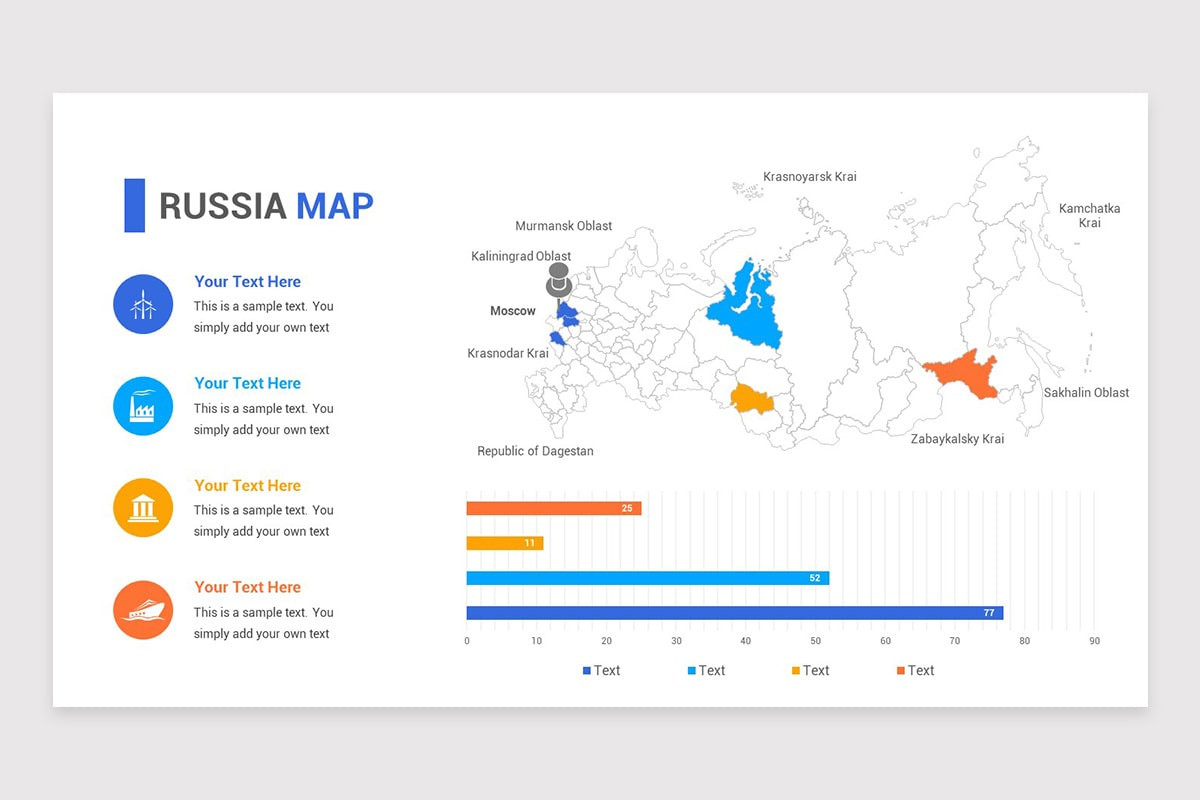The width and height of the screenshot is (1200, 800).
Task: Click the factory circle icon
Action: click(x=143, y=406)
